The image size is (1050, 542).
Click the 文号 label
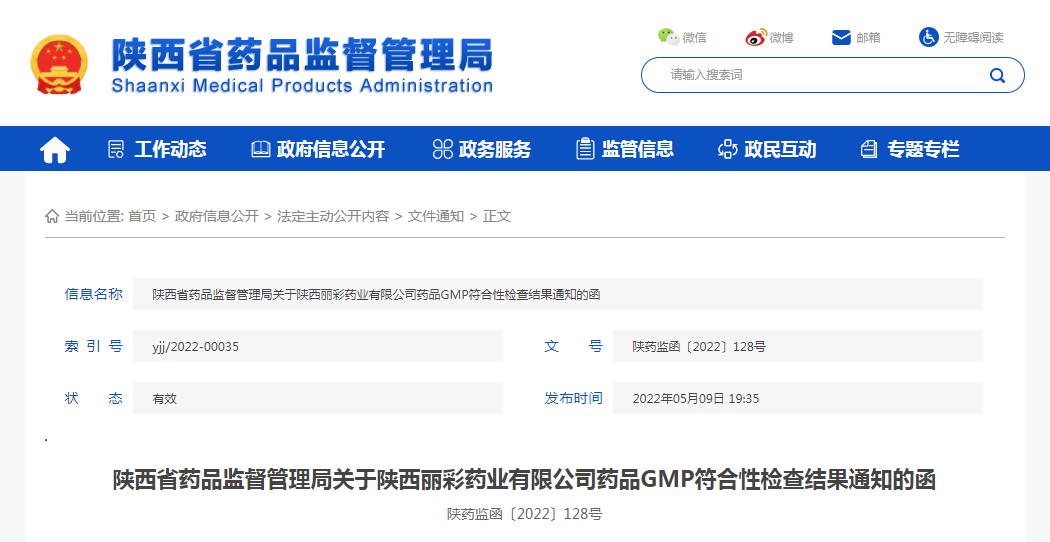[x=573, y=346]
